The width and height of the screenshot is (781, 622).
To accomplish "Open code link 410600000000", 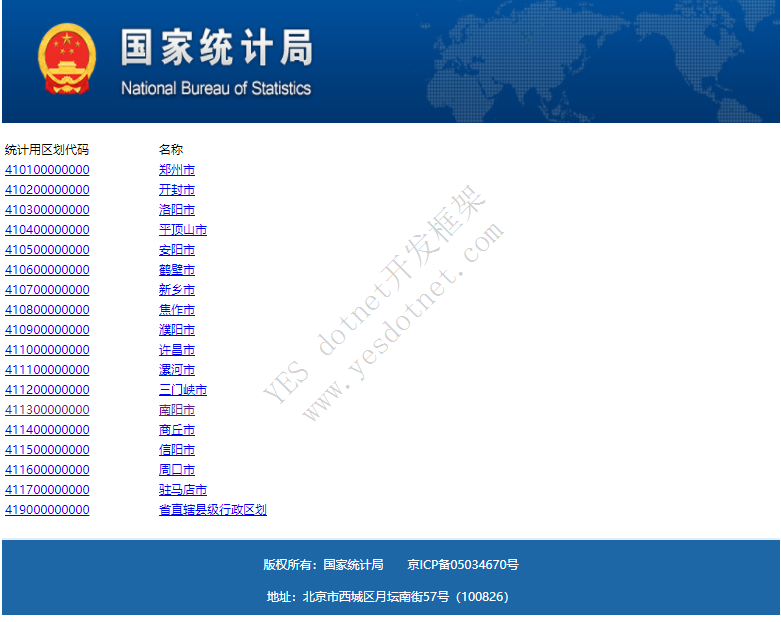I will 47,269.
